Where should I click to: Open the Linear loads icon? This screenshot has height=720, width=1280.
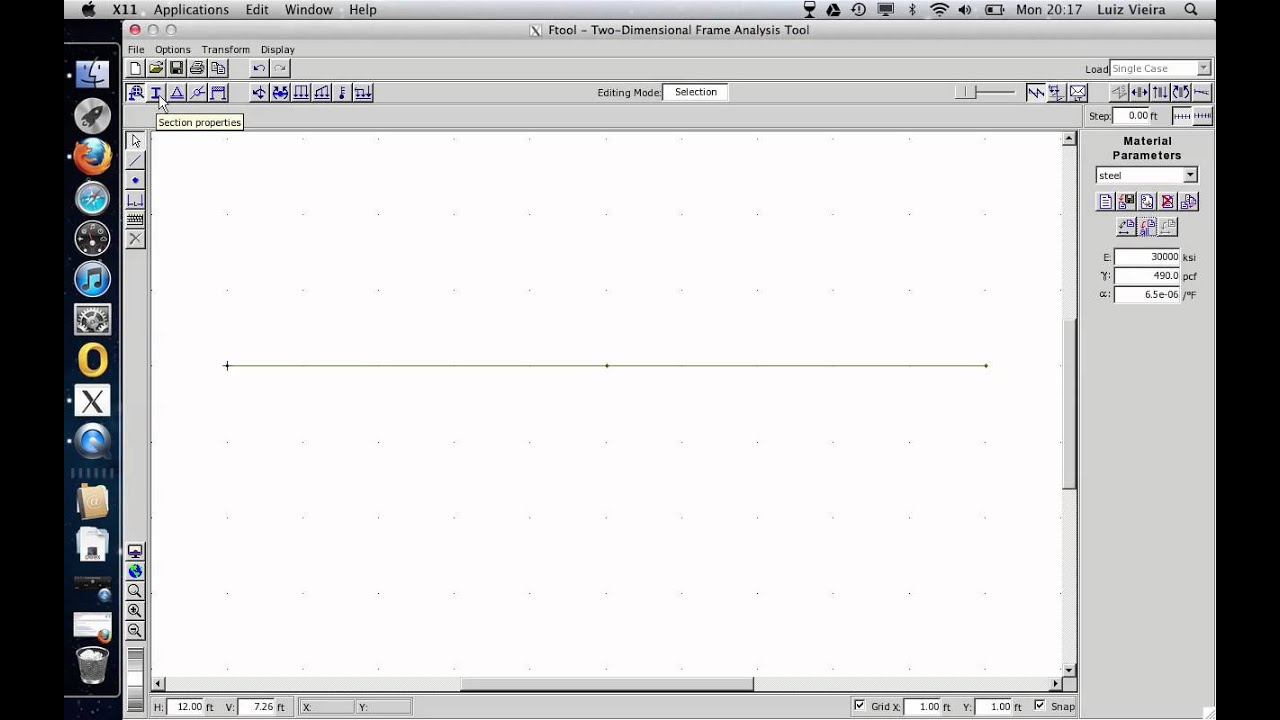tap(322, 93)
